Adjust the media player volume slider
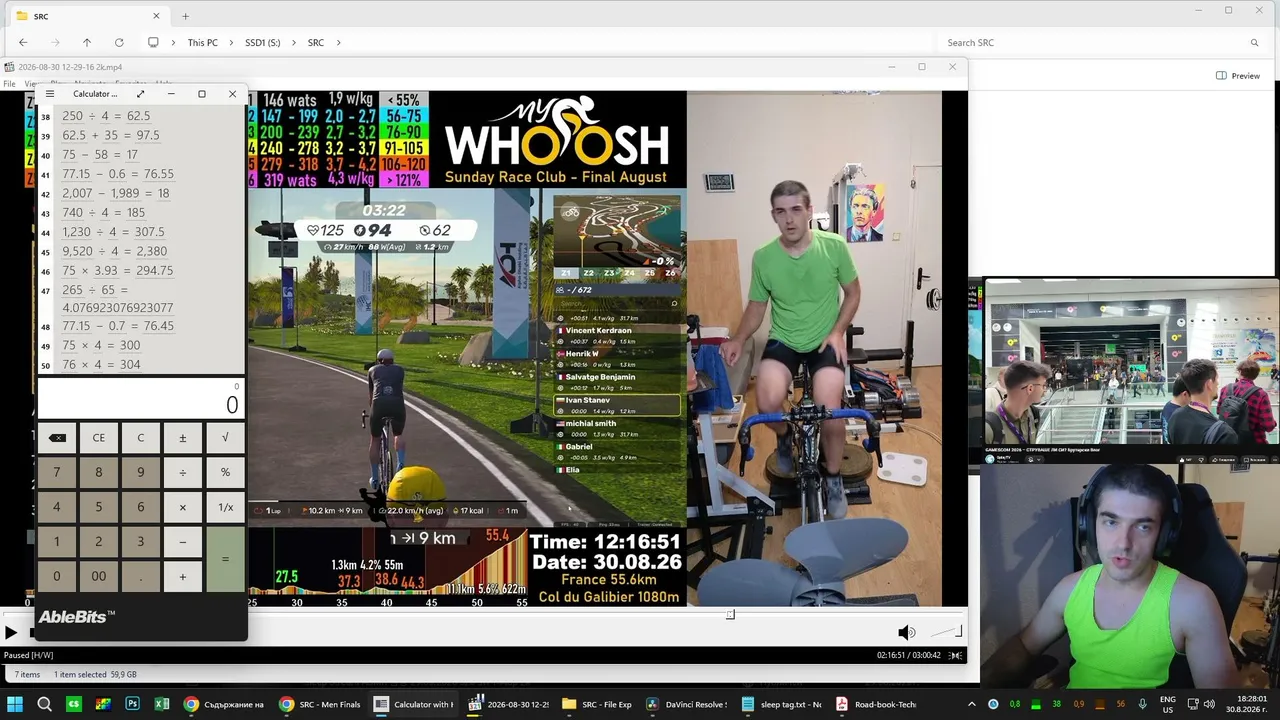Screen dimensions: 1280x720 coord(945,632)
